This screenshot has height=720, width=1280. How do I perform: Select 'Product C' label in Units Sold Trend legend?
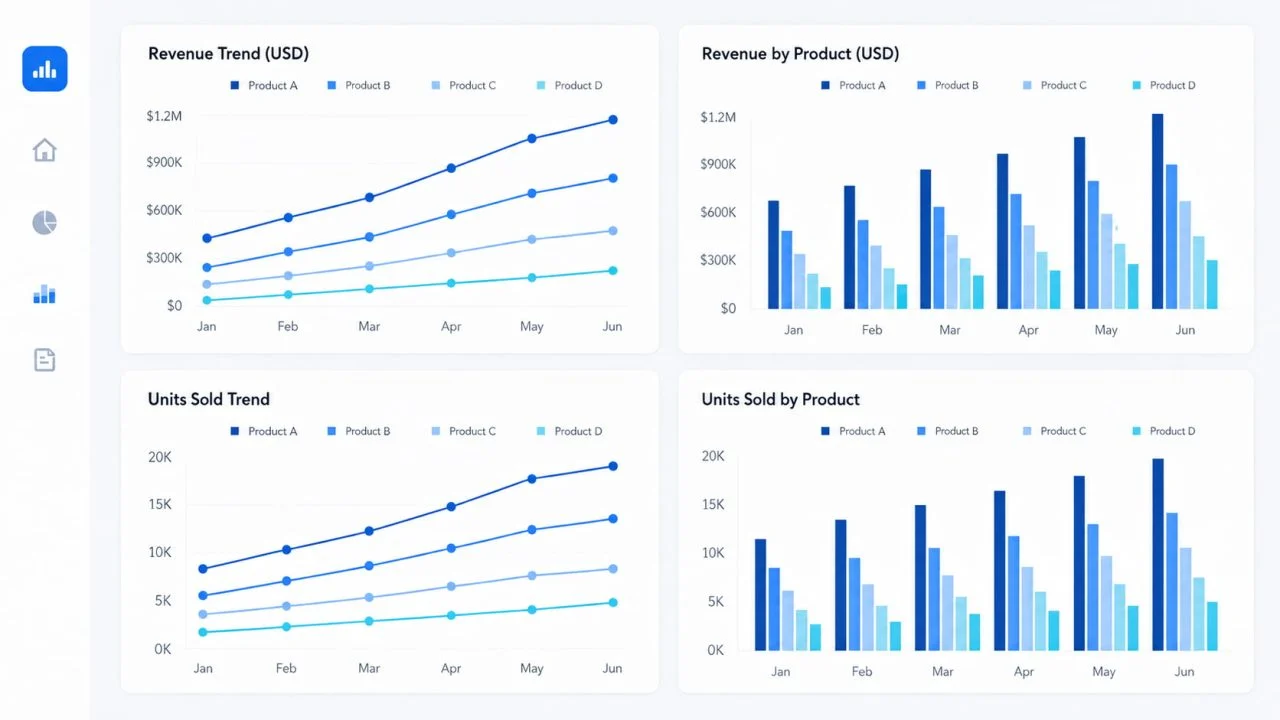[472, 431]
